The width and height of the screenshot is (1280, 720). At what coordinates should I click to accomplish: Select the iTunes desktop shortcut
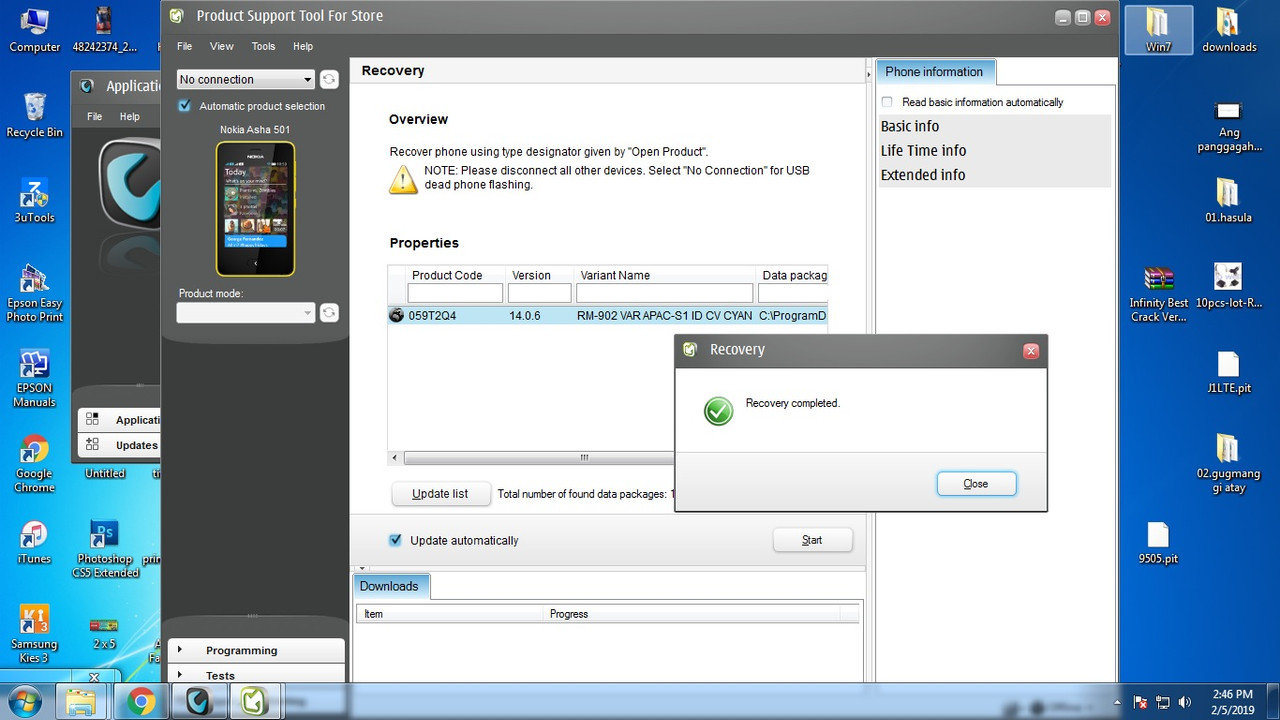click(x=34, y=543)
